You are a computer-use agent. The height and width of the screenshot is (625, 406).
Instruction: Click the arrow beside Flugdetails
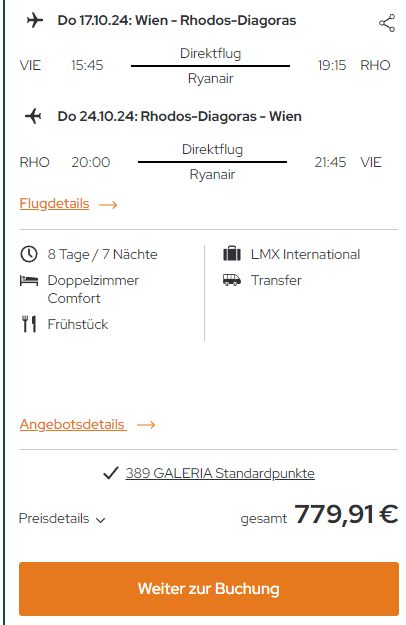click(x=108, y=205)
